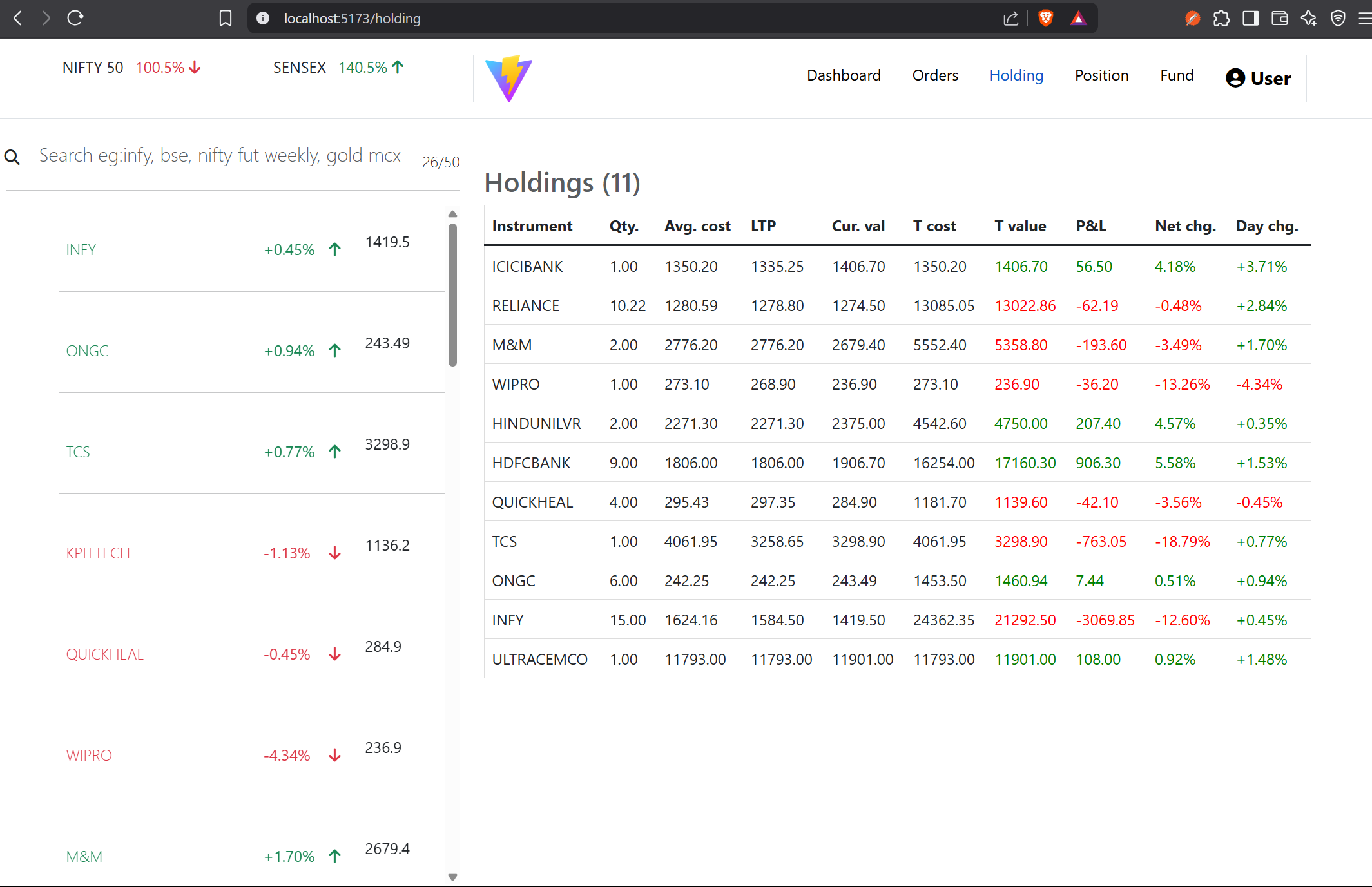Open the browser extensions puzzle icon
1372x887 pixels.
1221,18
